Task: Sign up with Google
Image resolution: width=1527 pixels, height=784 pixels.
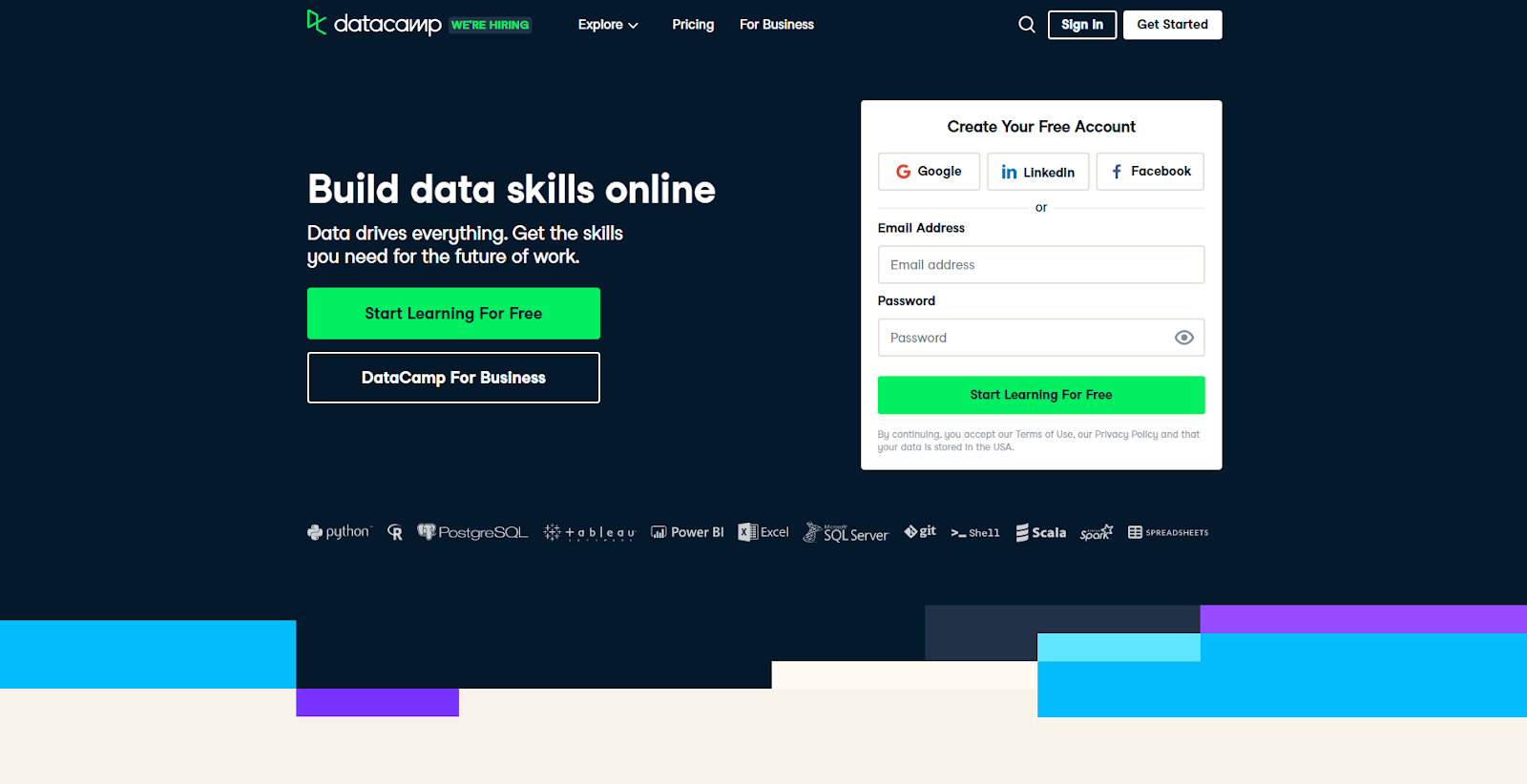Action: [x=929, y=172]
